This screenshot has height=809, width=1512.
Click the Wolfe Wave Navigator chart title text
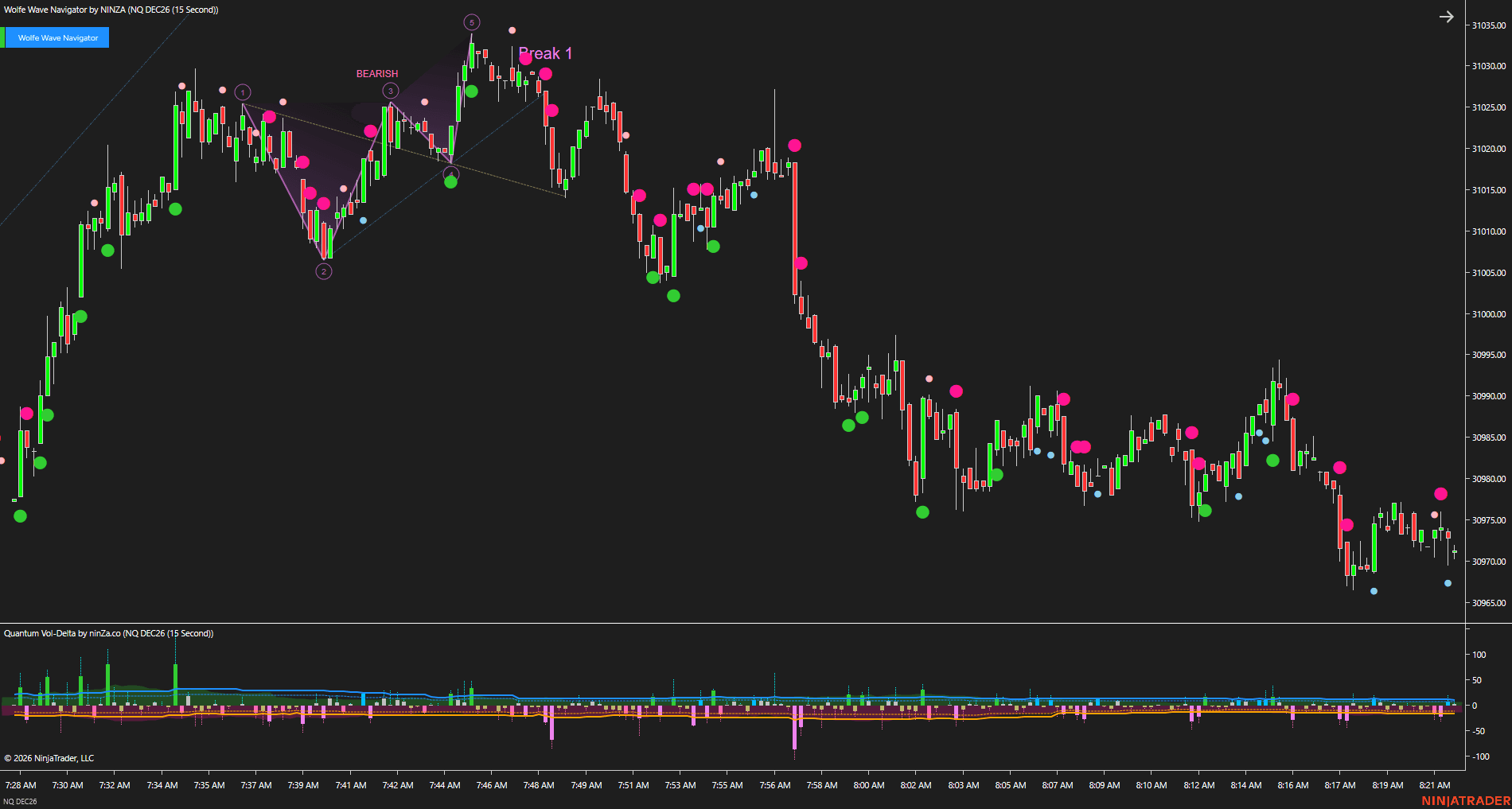tap(111, 10)
